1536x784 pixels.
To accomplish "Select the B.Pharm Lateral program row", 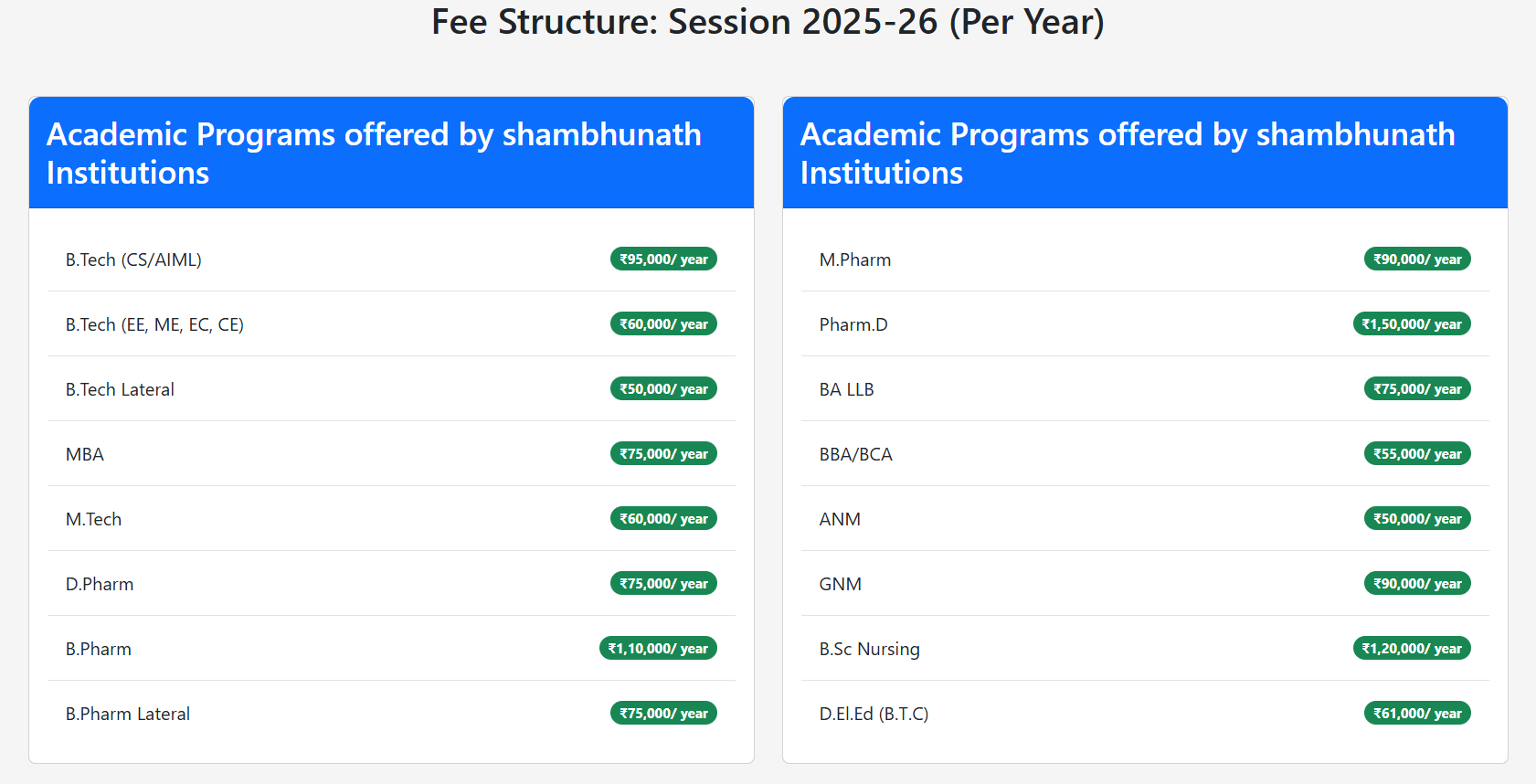I will point(128,714).
